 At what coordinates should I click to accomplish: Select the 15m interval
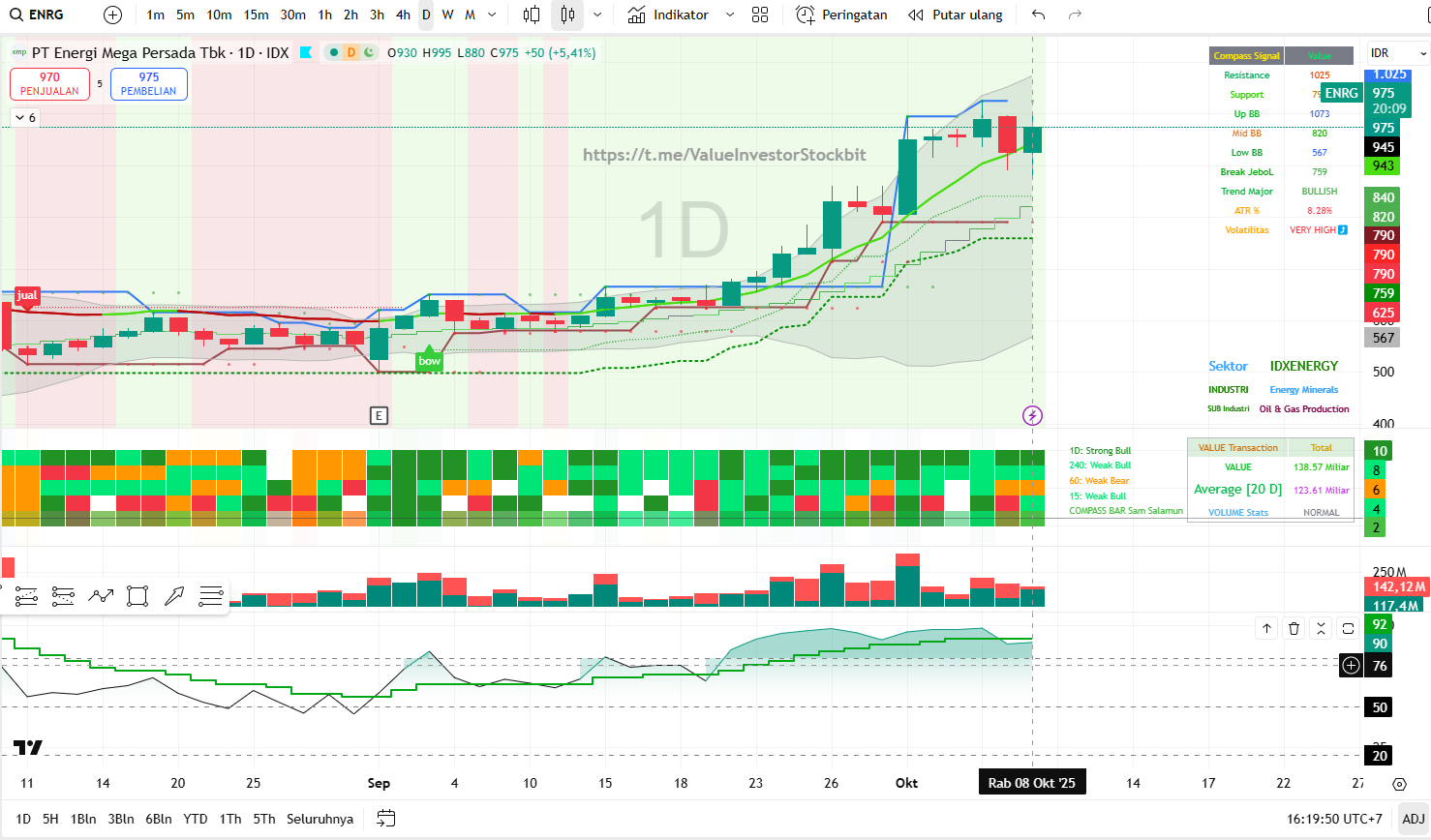click(x=257, y=15)
